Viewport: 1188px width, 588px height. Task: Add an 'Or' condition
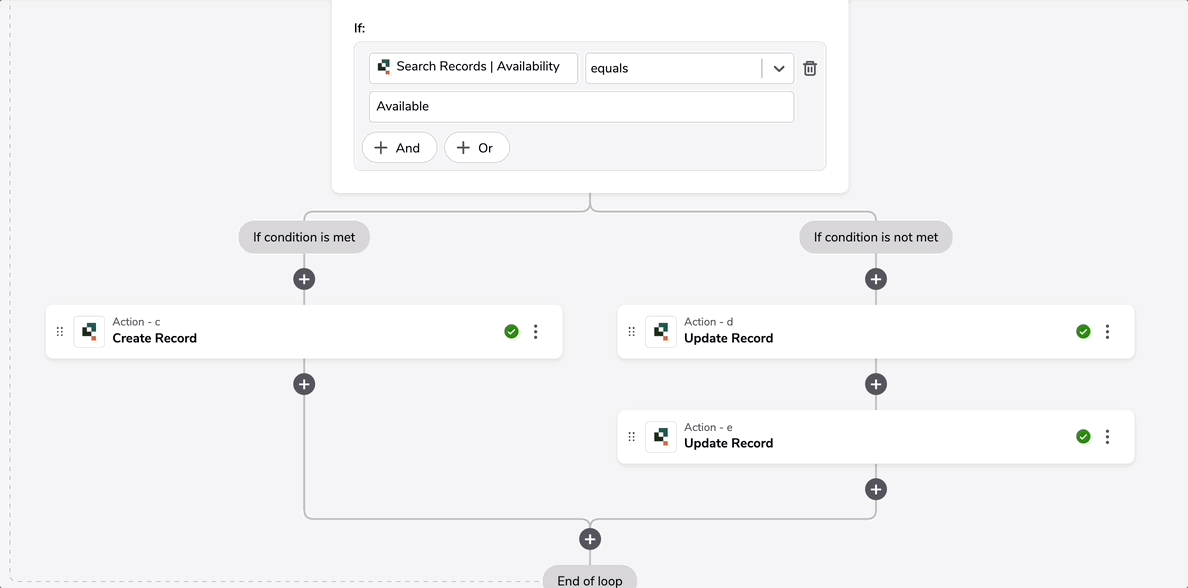tap(477, 148)
